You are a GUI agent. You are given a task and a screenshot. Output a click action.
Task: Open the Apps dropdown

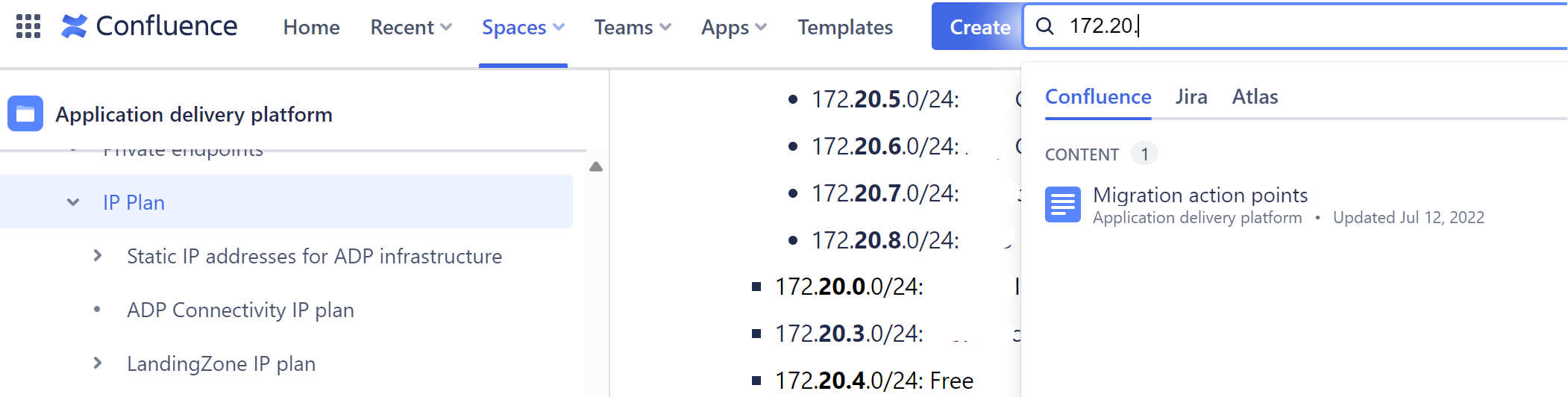pos(734,28)
